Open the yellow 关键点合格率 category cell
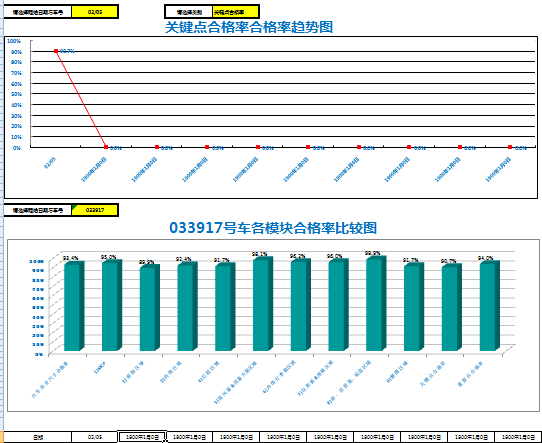 click(x=235, y=12)
